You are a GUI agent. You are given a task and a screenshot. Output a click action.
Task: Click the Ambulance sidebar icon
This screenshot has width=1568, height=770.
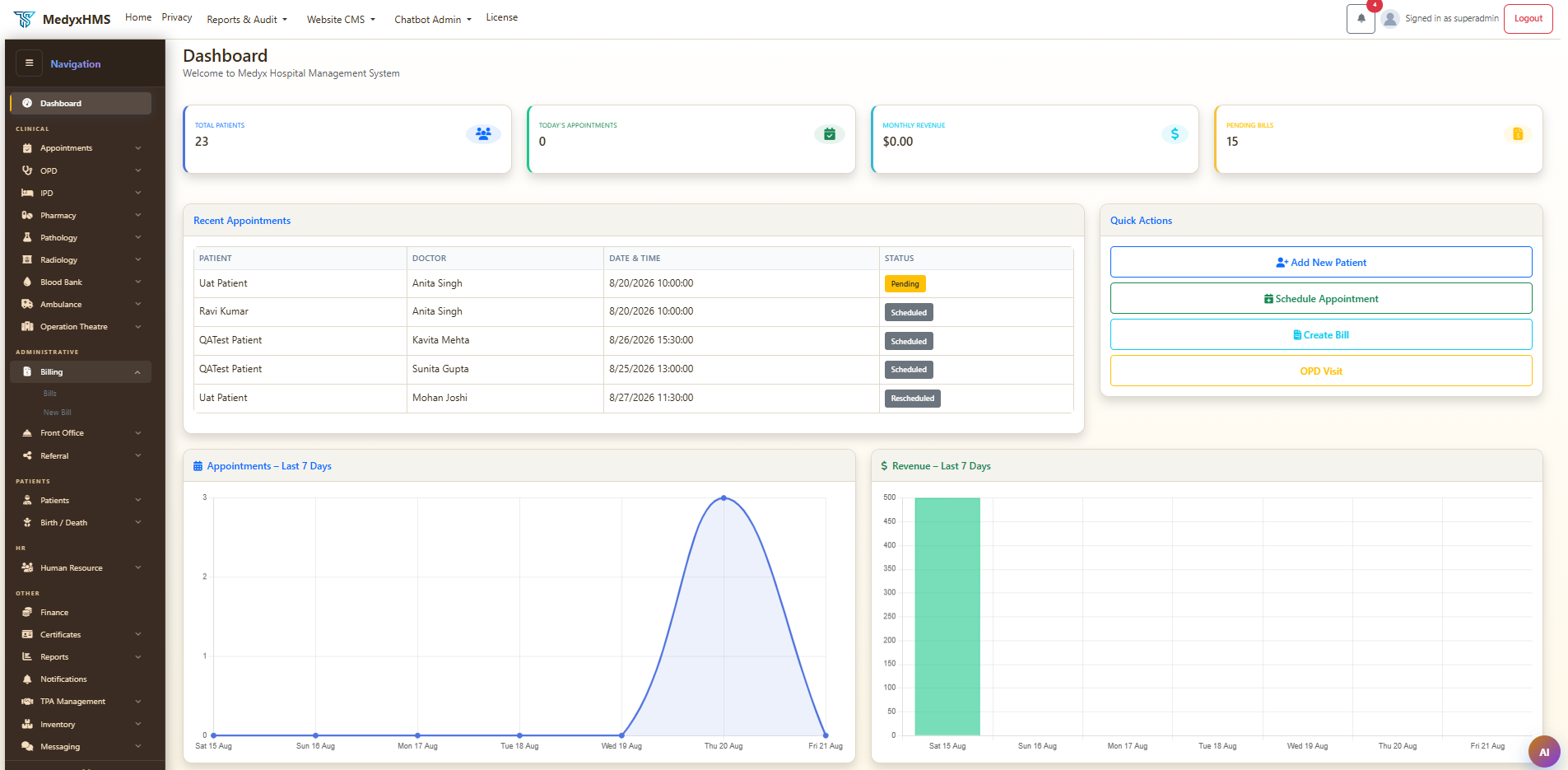[x=27, y=304]
